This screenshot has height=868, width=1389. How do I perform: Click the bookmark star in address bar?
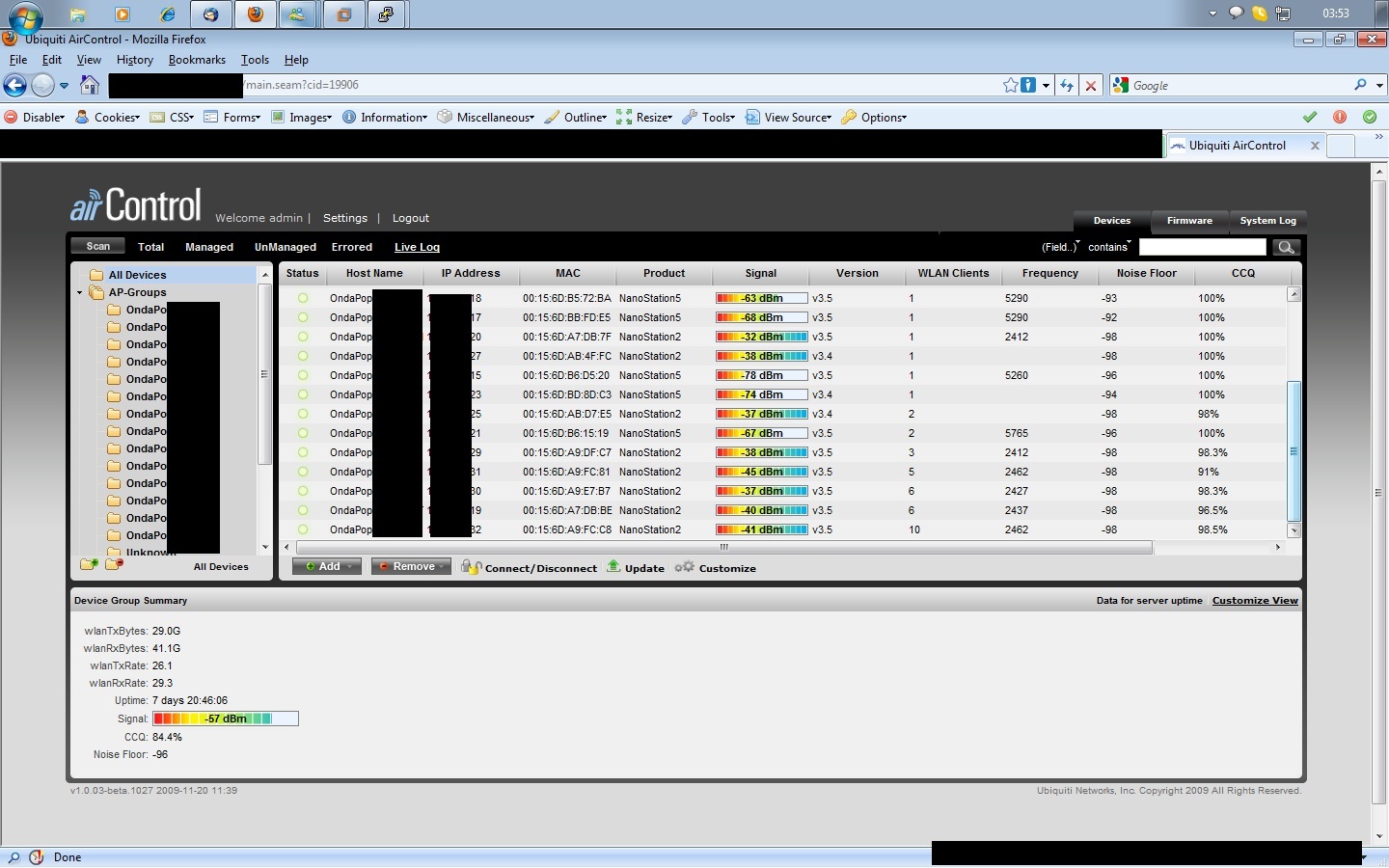click(x=1010, y=85)
